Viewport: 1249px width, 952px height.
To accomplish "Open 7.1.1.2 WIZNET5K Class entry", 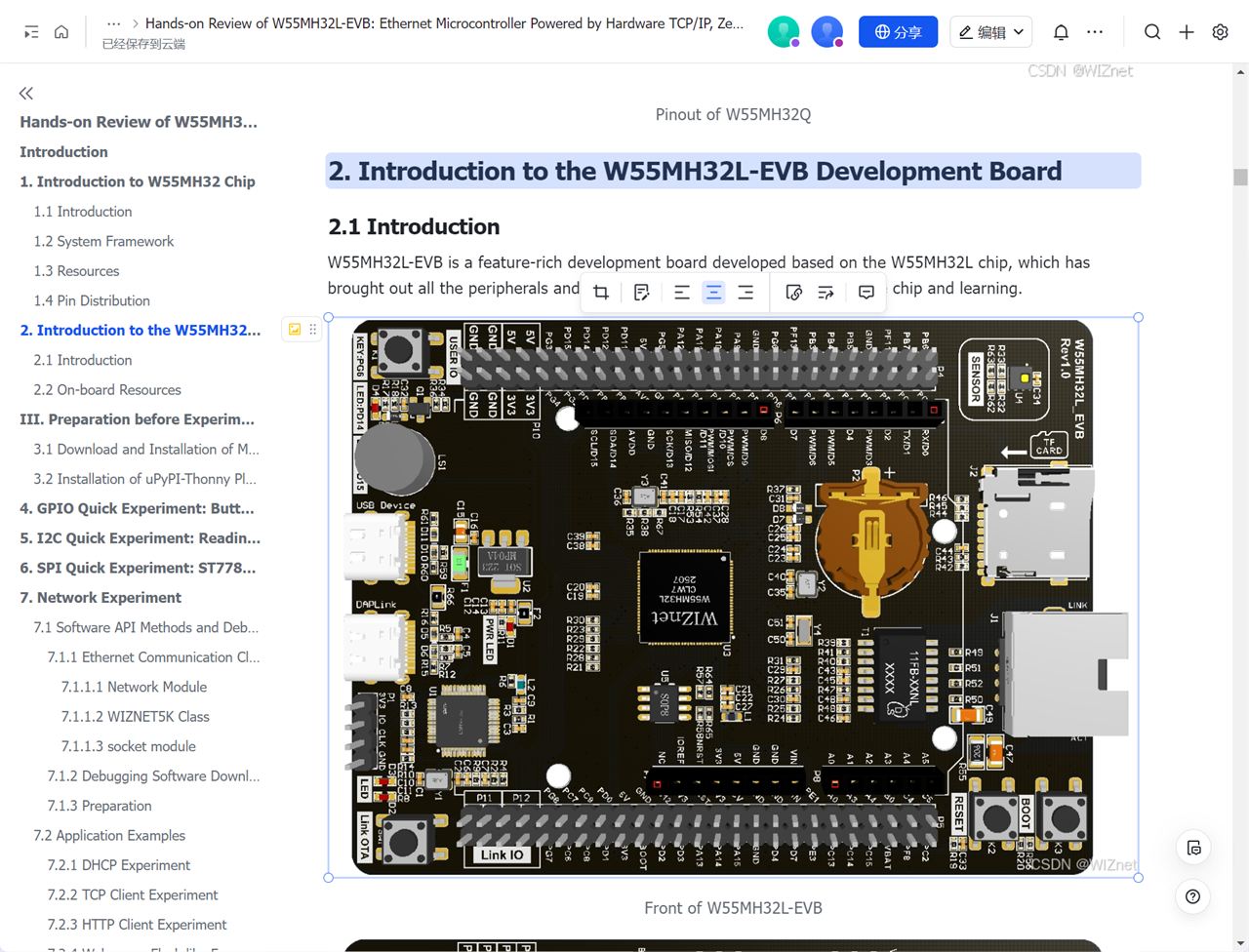I will point(136,716).
